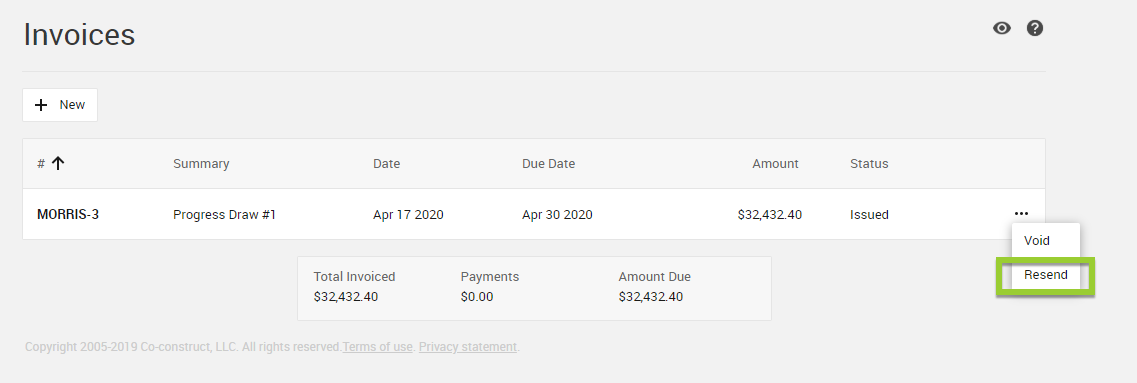Open the Privacy statement link
This screenshot has width=1137, height=383.
468,347
